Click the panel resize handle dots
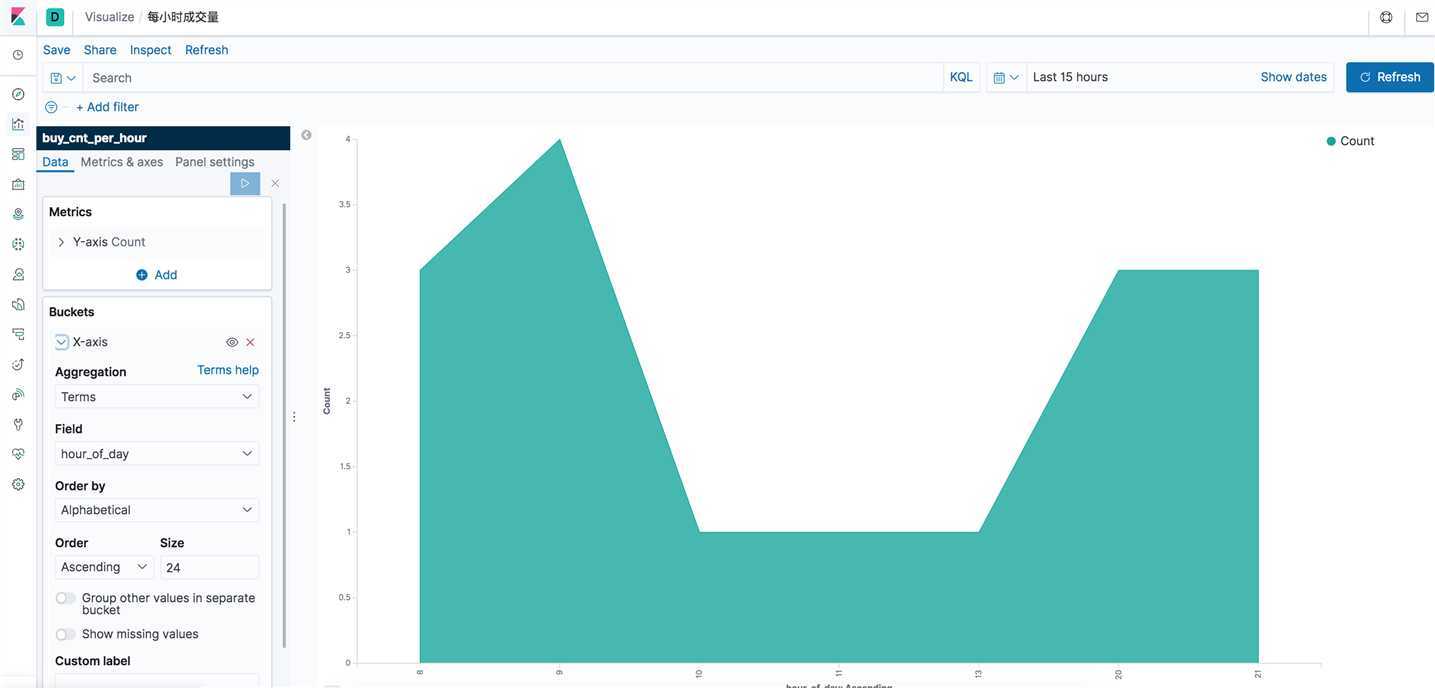Screen dimensions: 1435x688 [294, 417]
